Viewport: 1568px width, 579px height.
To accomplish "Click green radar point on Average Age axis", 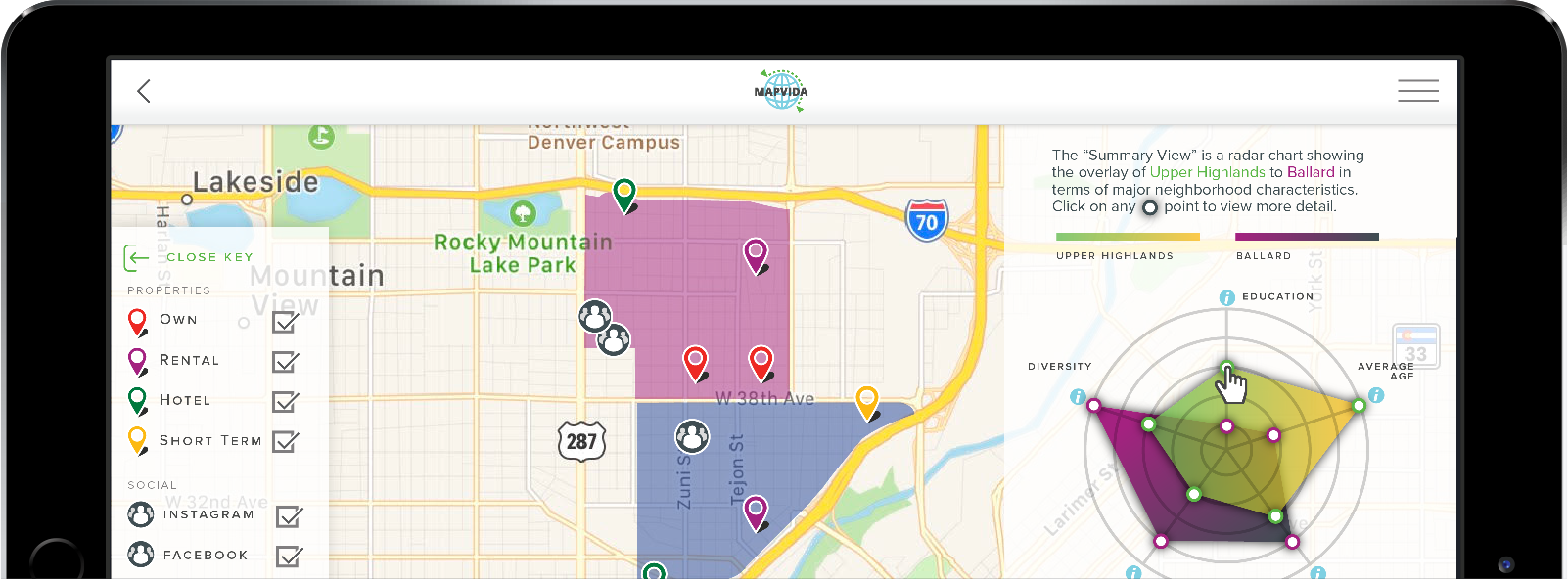I will pos(1359,405).
